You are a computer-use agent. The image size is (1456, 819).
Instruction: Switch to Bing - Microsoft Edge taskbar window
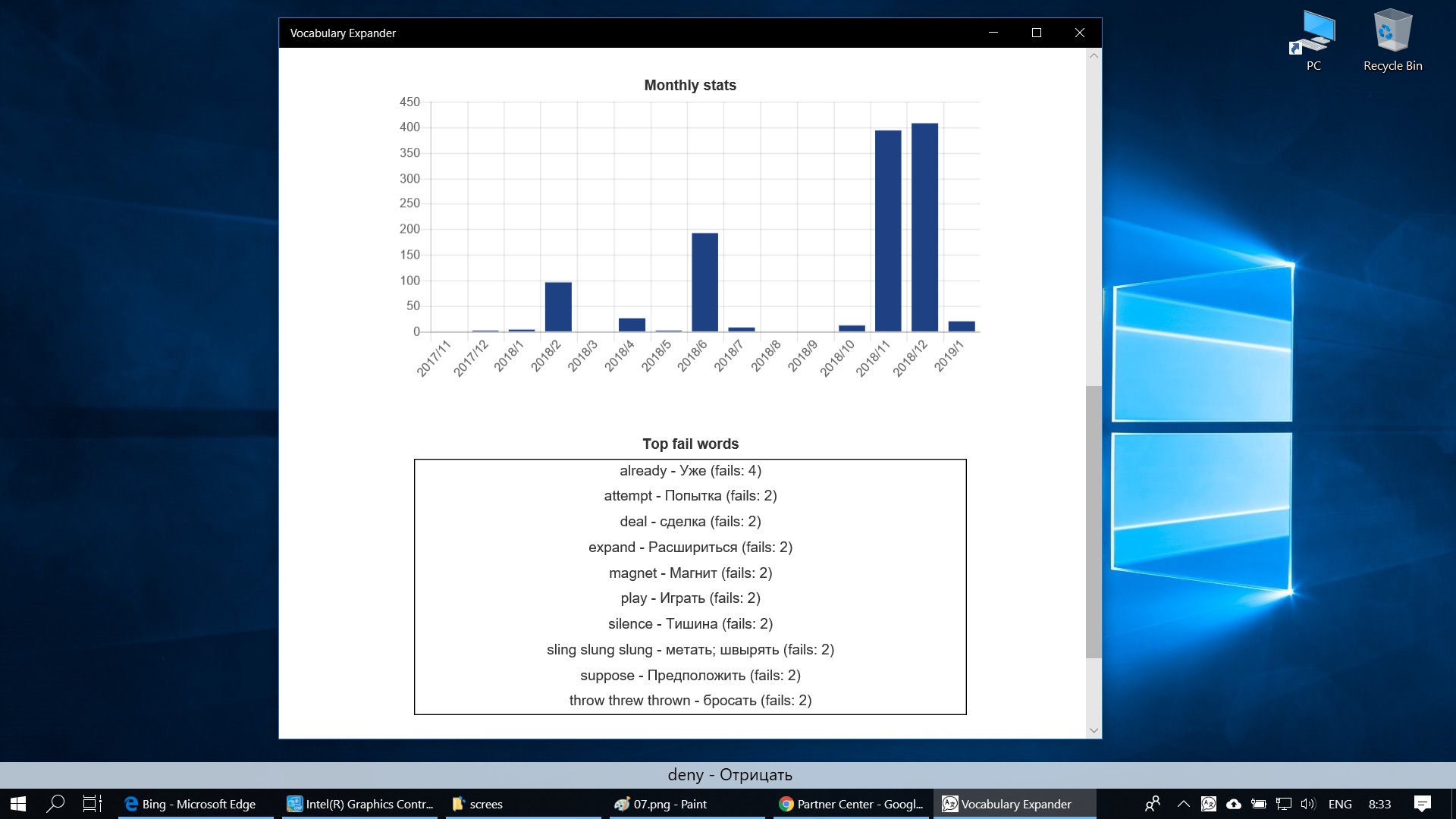coord(196,804)
